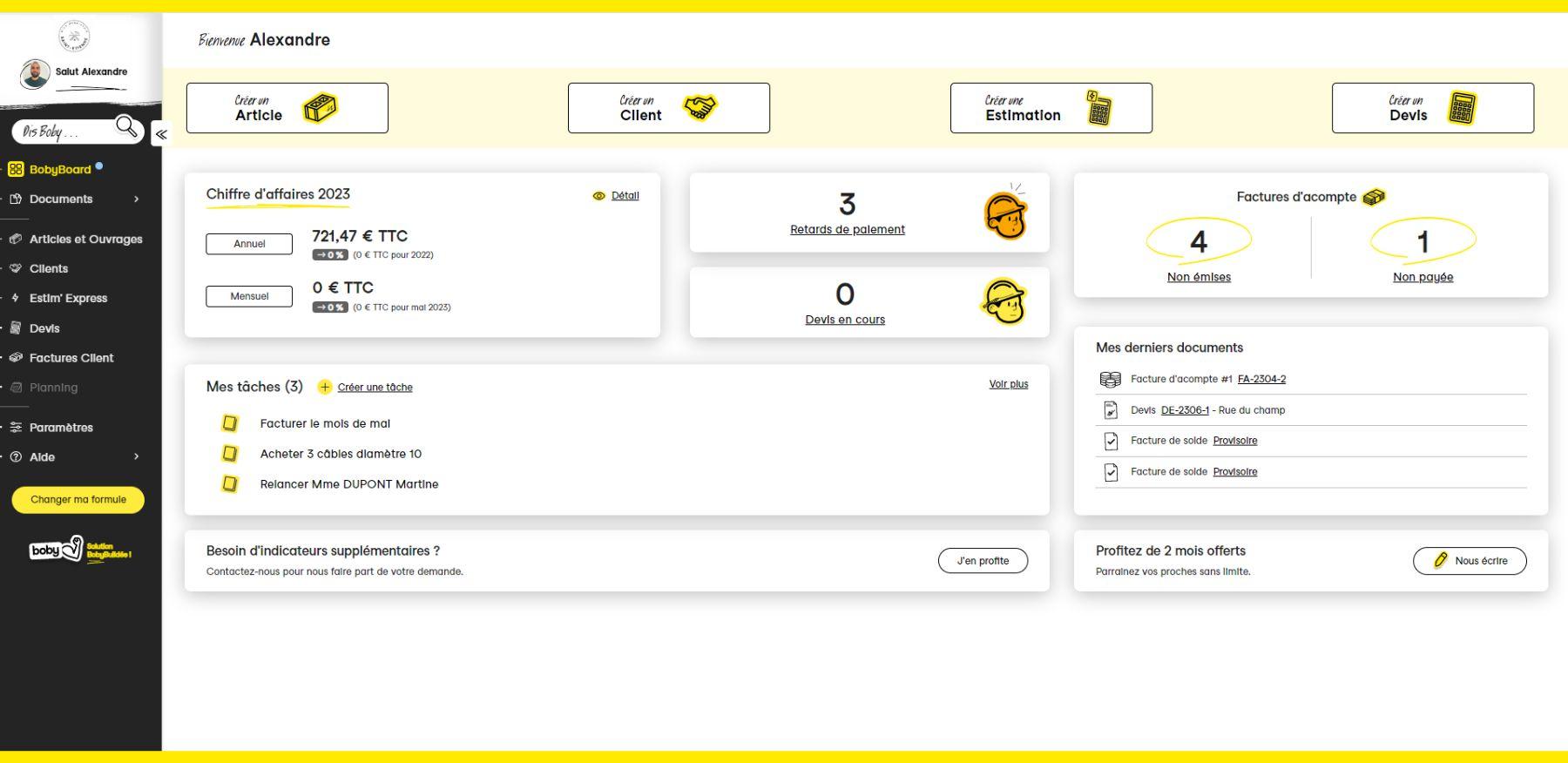Select the Annuel revenue view
The image size is (1568, 763).
[x=249, y=244]
